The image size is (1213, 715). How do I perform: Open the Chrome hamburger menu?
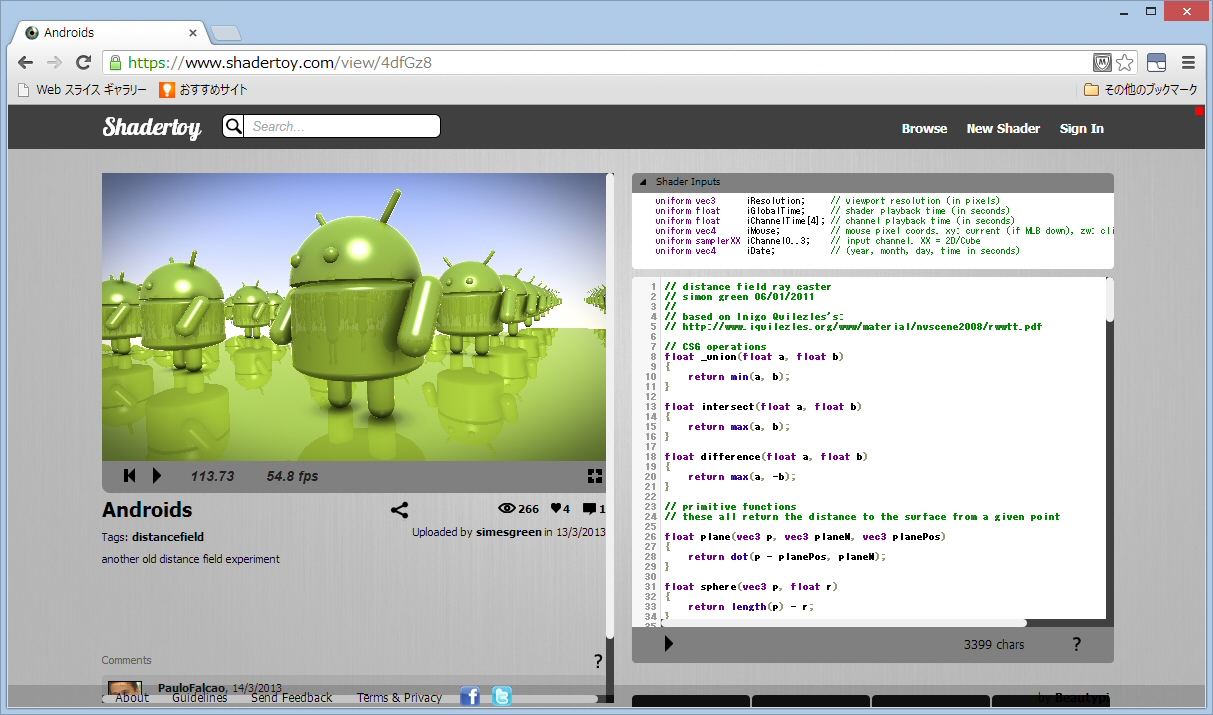point(1188,62)
